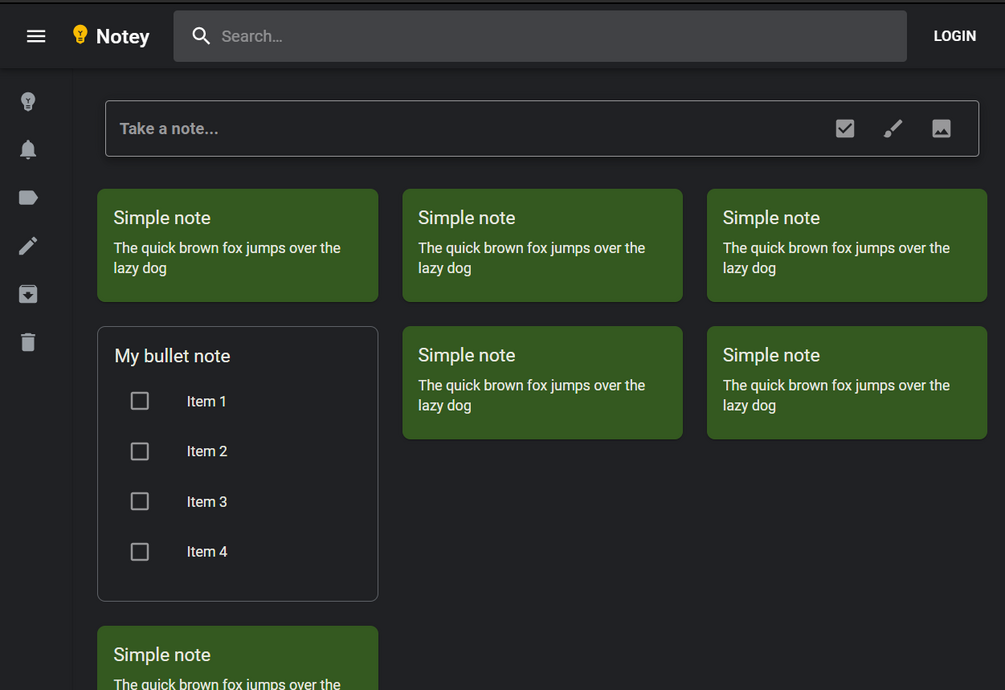1005x690 pixels.
Task: Click the sidebar pencil edit icon
Action: click(x=28, y=246)
